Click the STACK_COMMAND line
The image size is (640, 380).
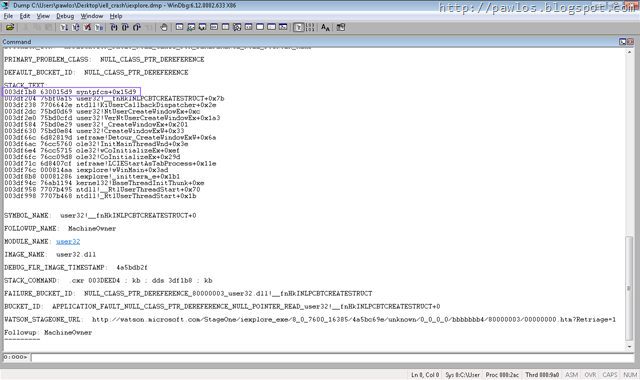pyautogui.click(x=108, y=280)
